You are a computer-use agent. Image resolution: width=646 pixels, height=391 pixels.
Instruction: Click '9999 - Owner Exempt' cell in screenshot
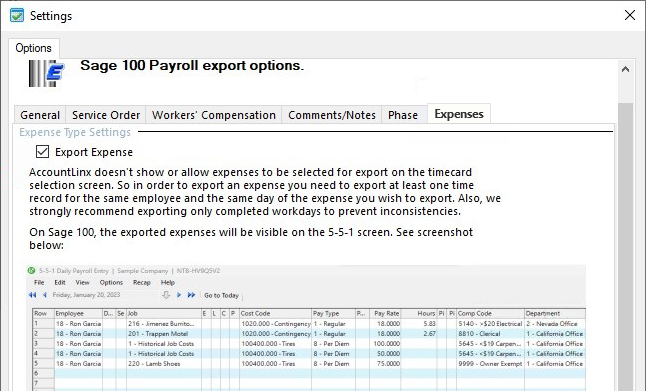coord(490,364)
